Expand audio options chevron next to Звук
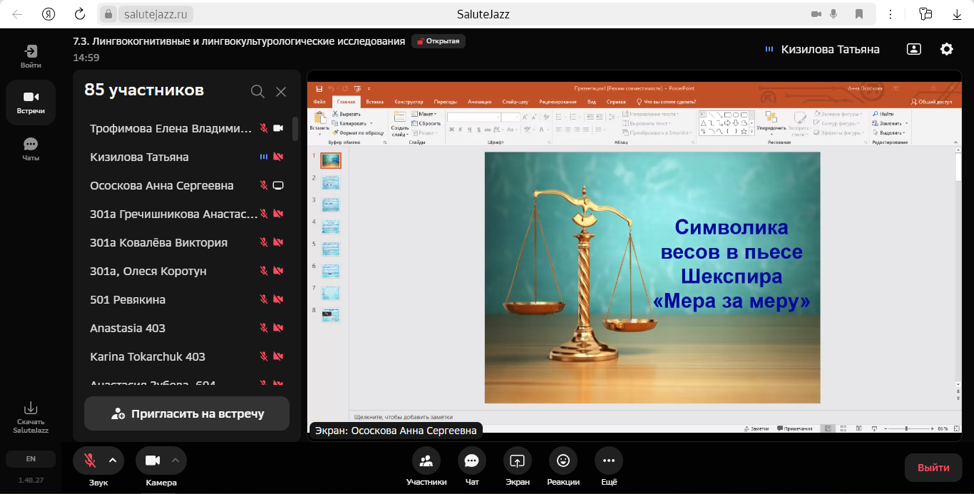 tap(113, 460)
